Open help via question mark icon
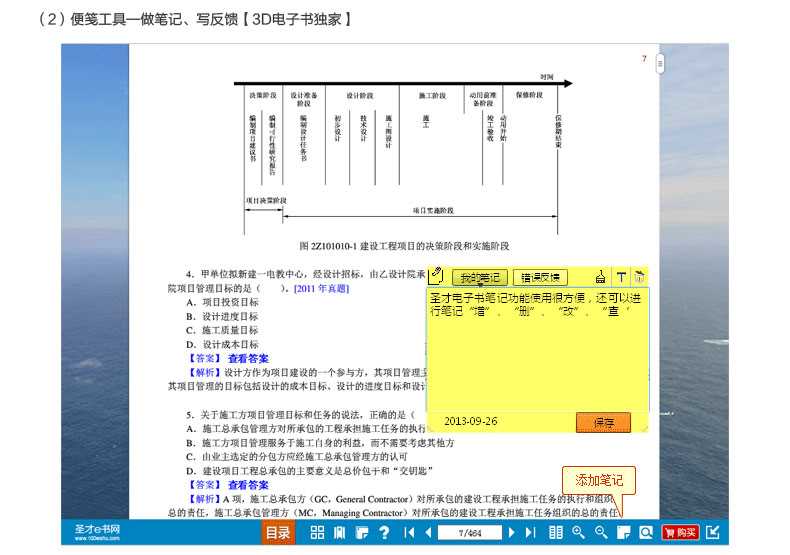 point(383,533)
